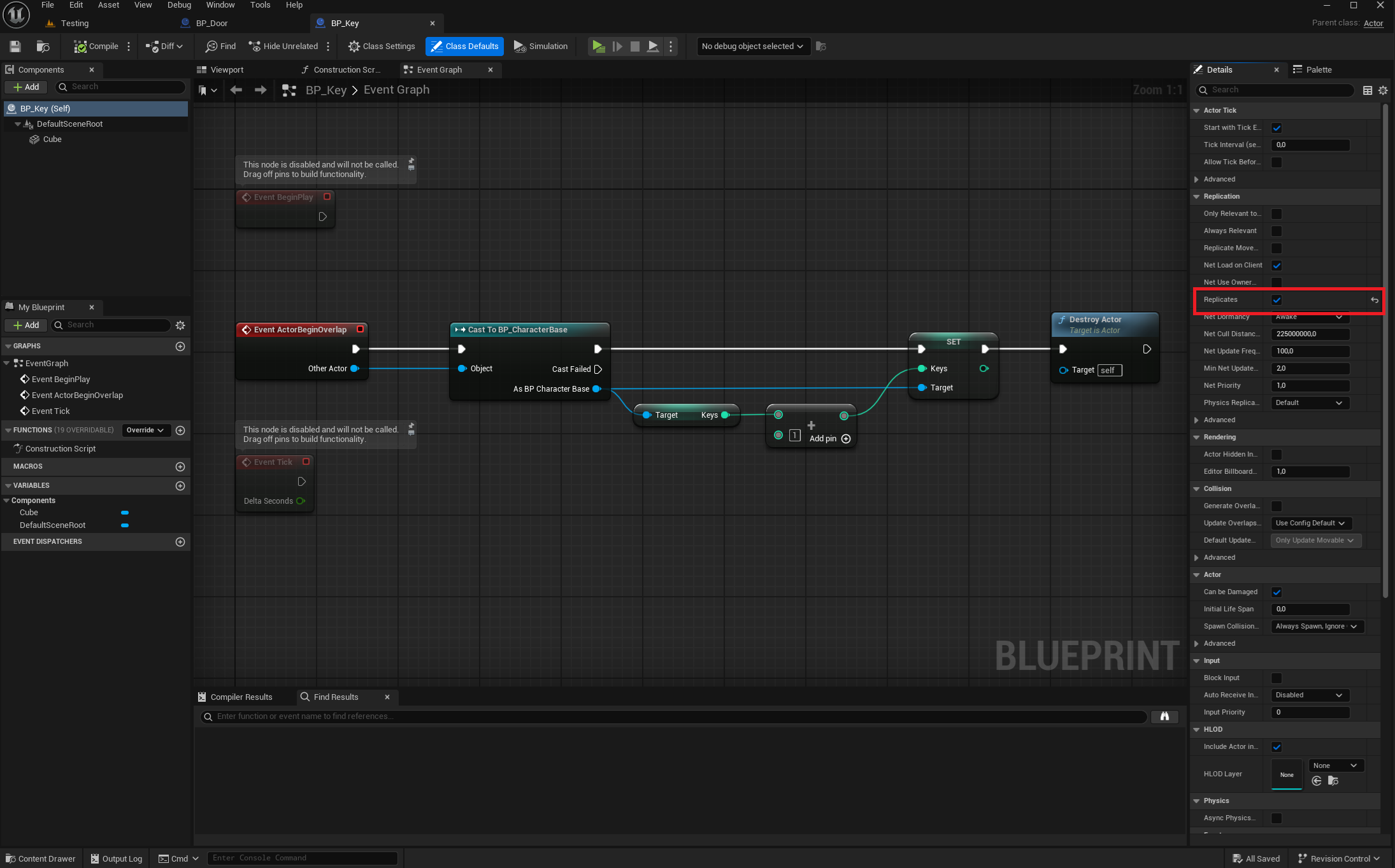Uncheck the Replicates checkbox
This screenshot has width=1395, height=868.
click(x=1277, y=300)
